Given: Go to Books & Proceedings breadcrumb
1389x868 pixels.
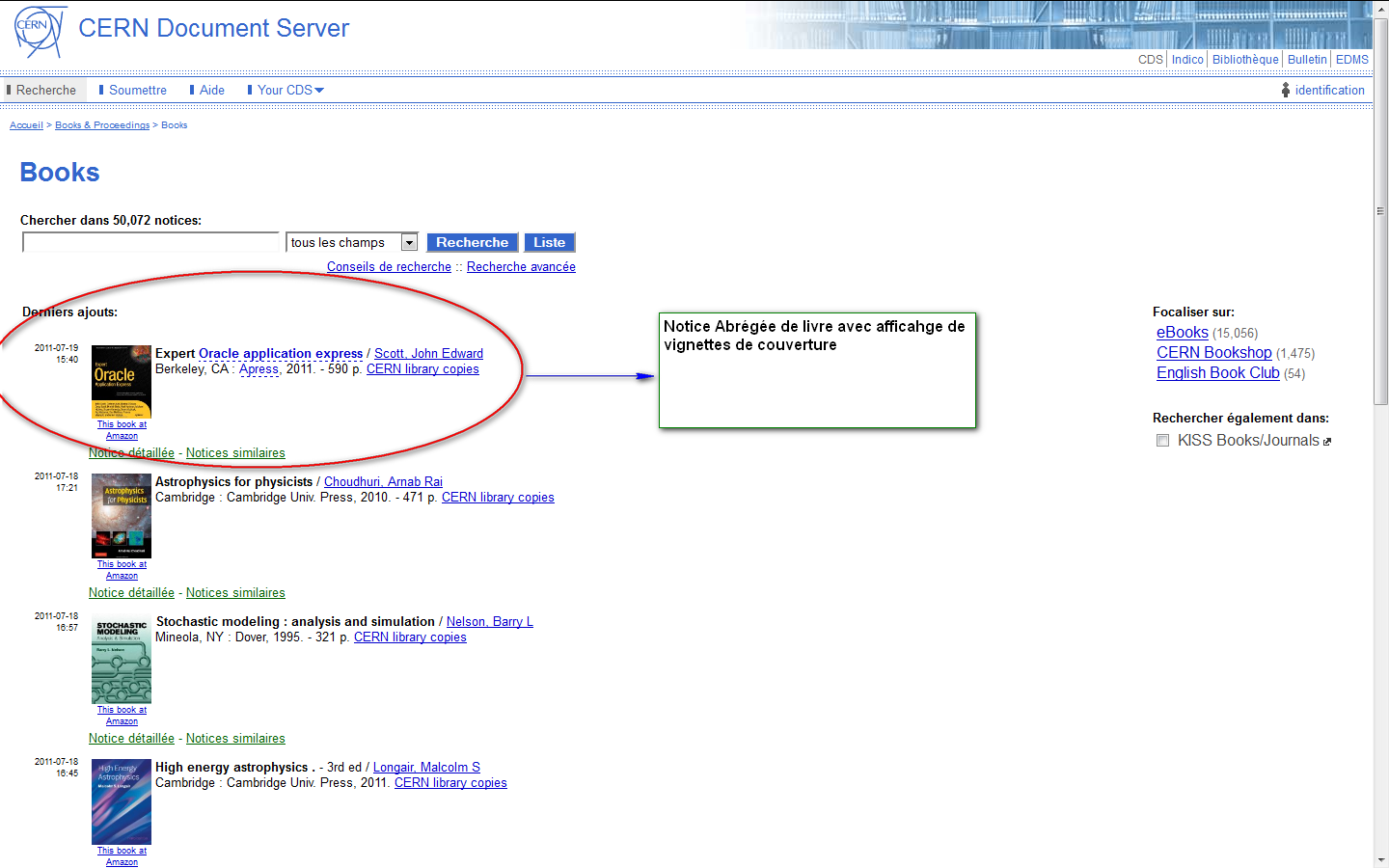Looking at the screenshot, I should click(102, 125).
